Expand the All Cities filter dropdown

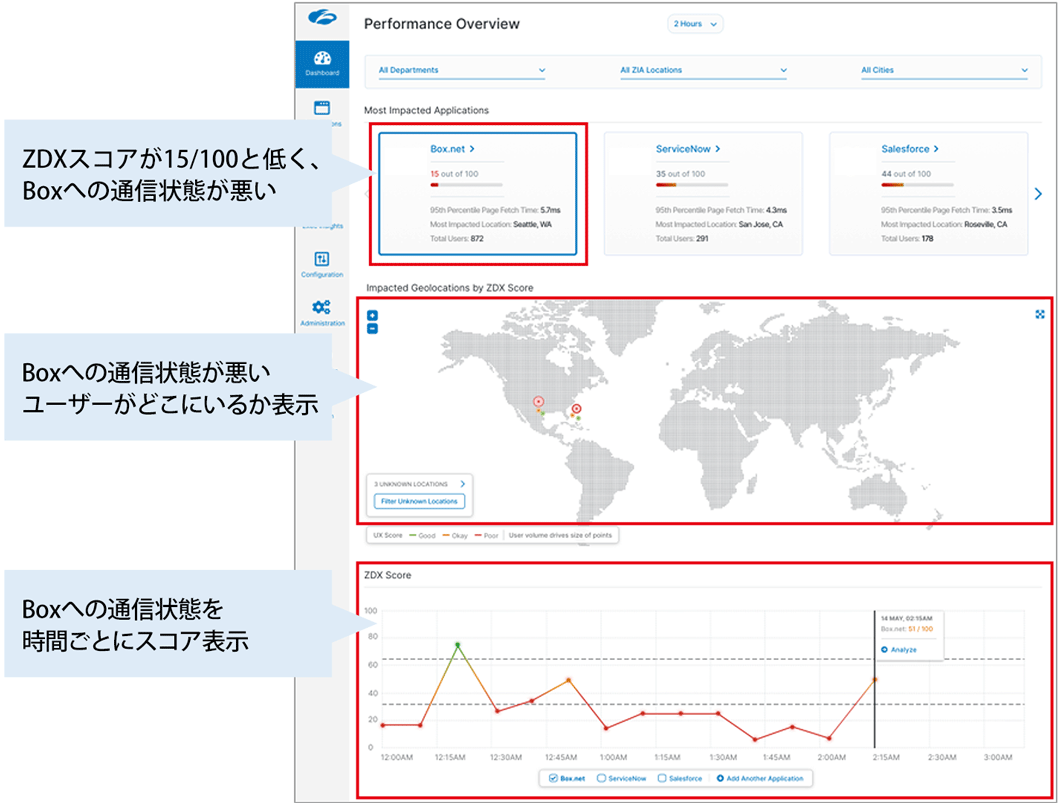[x=944, y=70]
